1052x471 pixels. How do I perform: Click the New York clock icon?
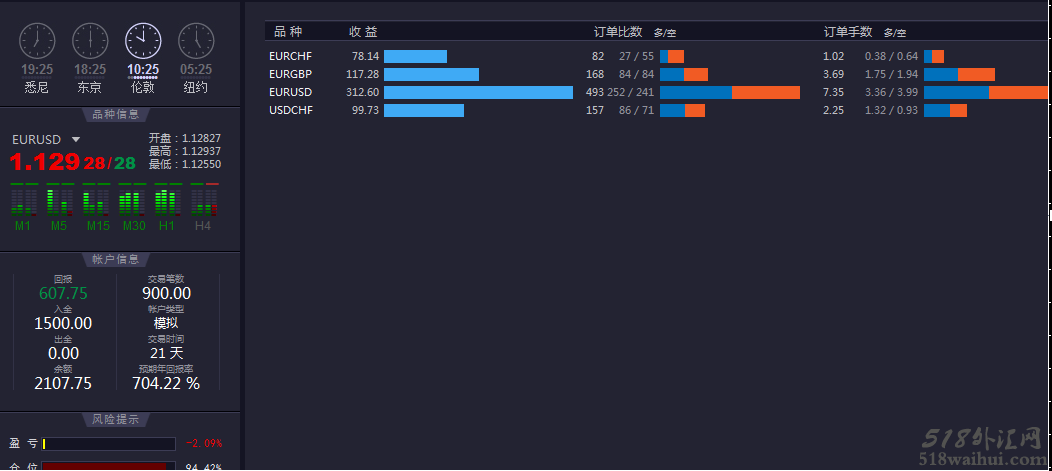click(196, 40)
